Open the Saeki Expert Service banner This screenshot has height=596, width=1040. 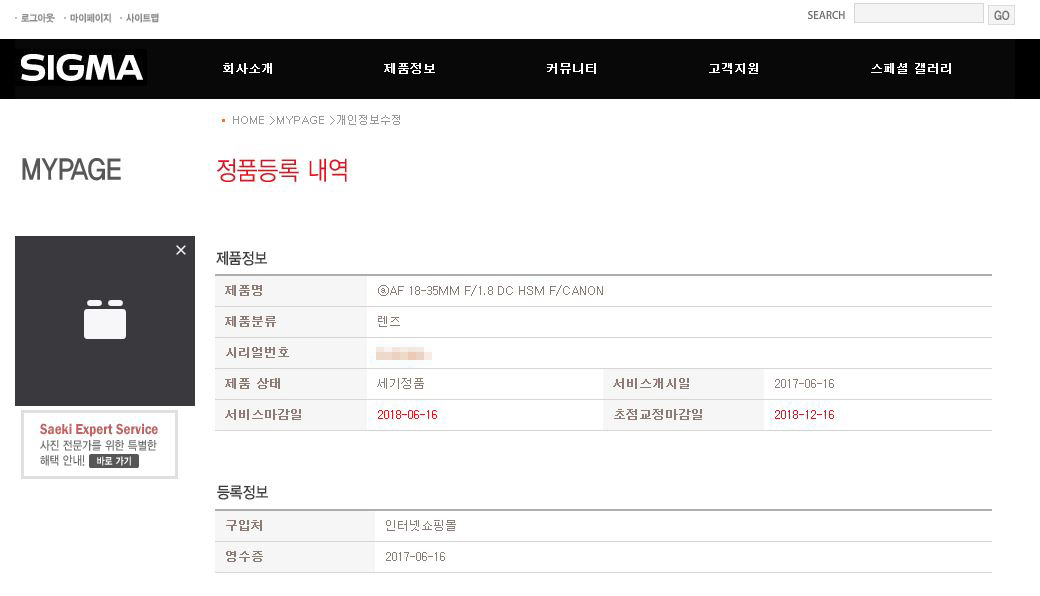click(x=99, y=444)
